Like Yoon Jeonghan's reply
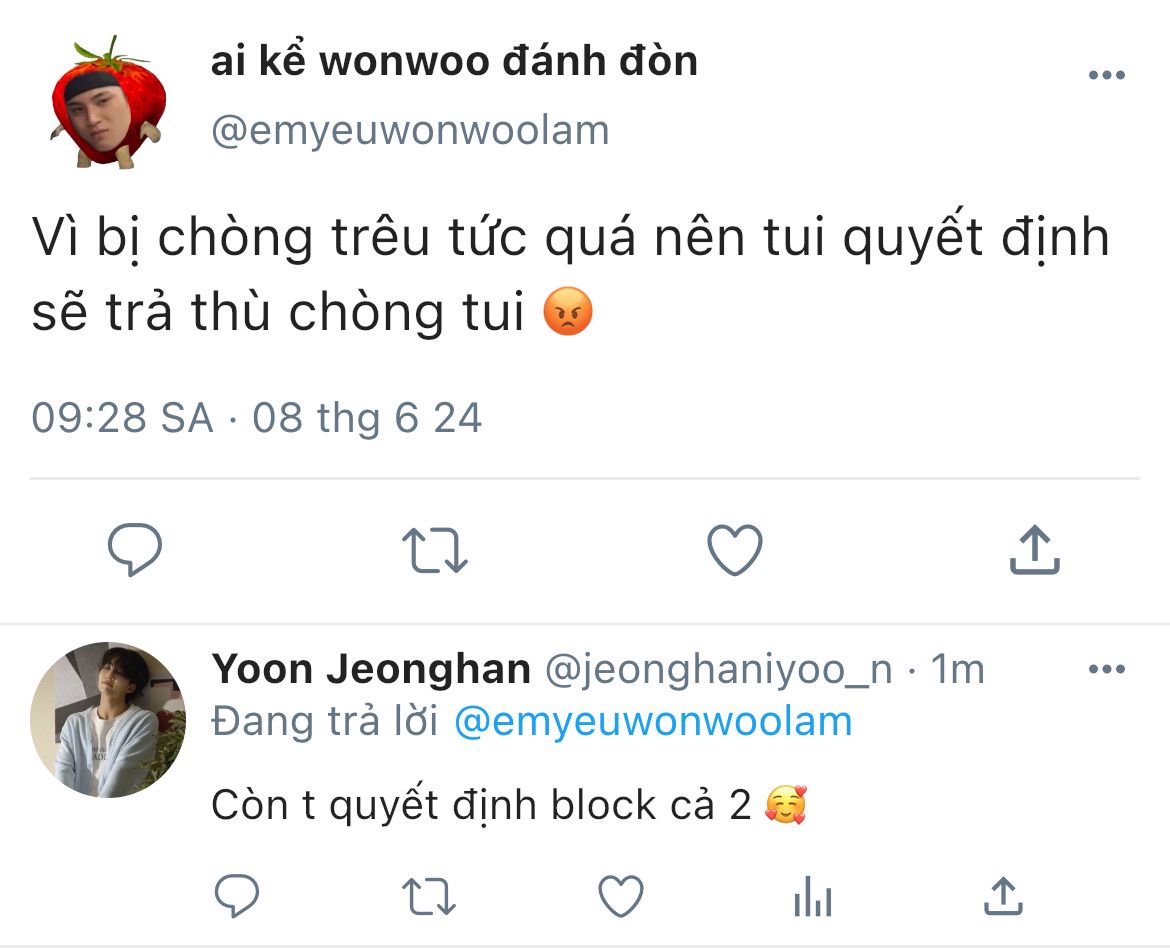The image size is (1170, 948). [622, 896]
